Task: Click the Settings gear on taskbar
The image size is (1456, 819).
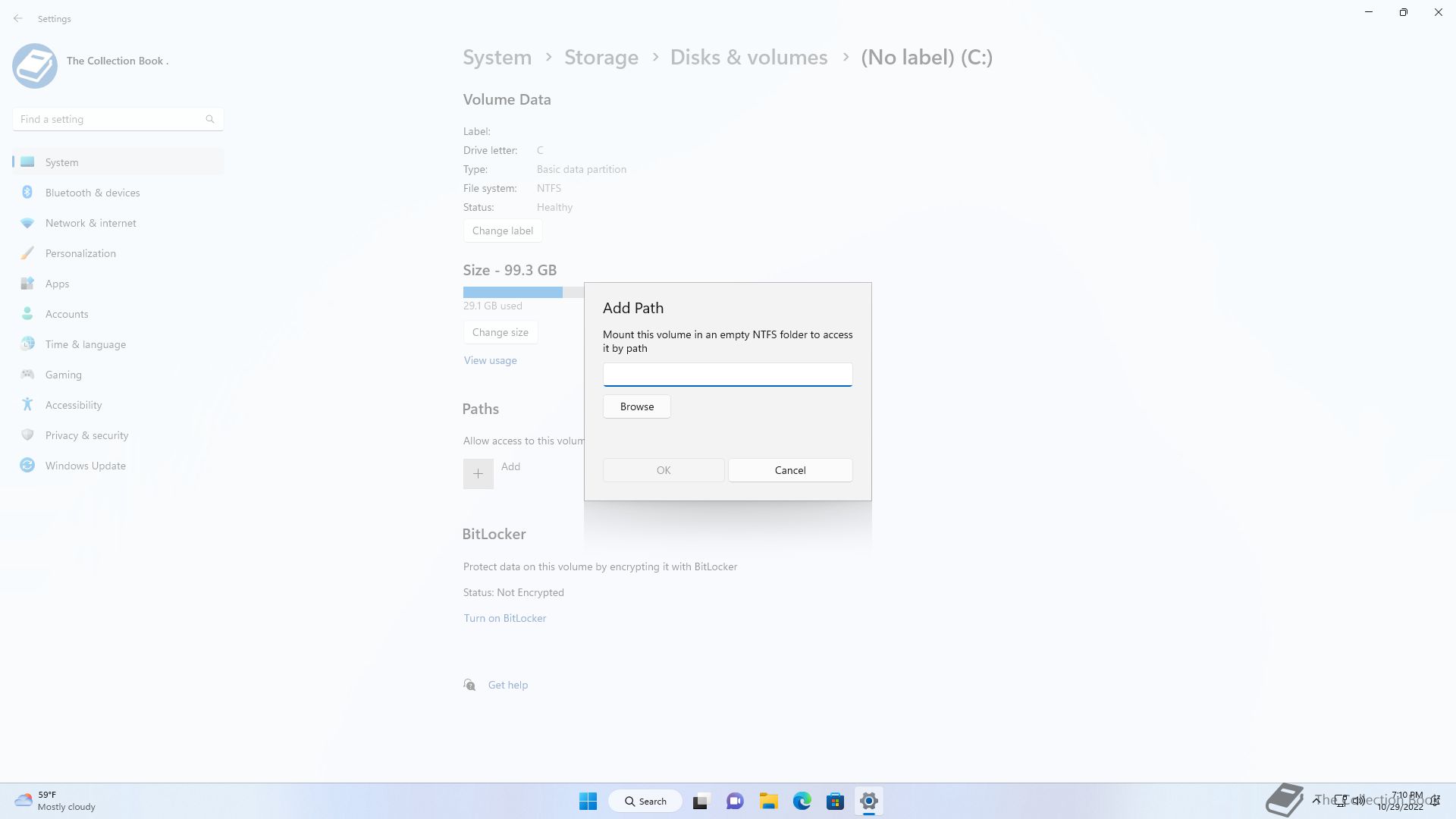Action: click(x=869, y=801)
